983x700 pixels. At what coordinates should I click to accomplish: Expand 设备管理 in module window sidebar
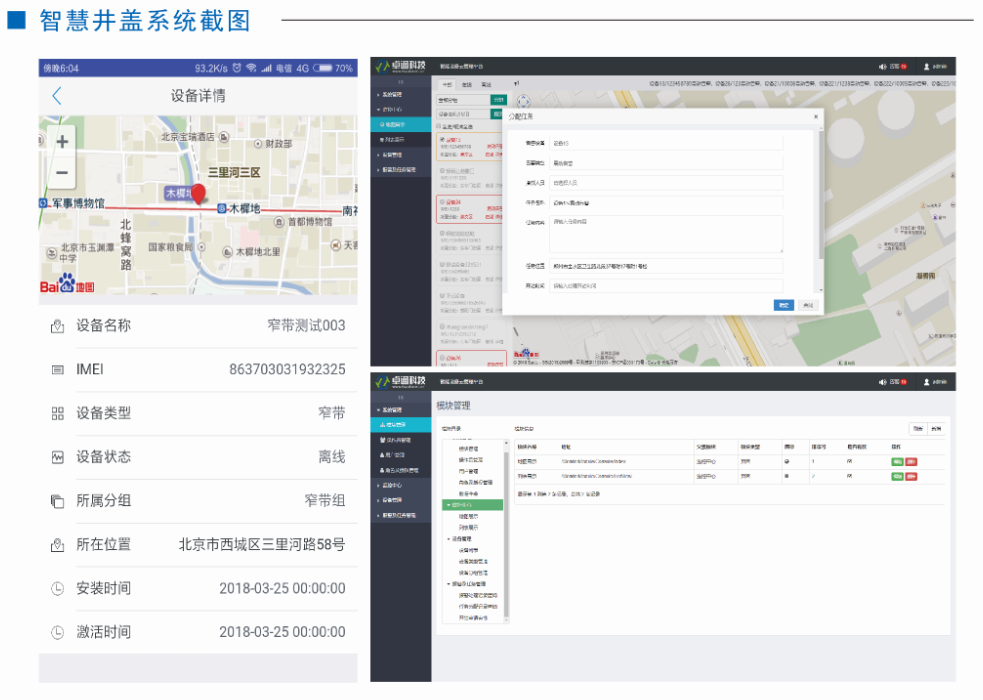(x=401, y=500)
